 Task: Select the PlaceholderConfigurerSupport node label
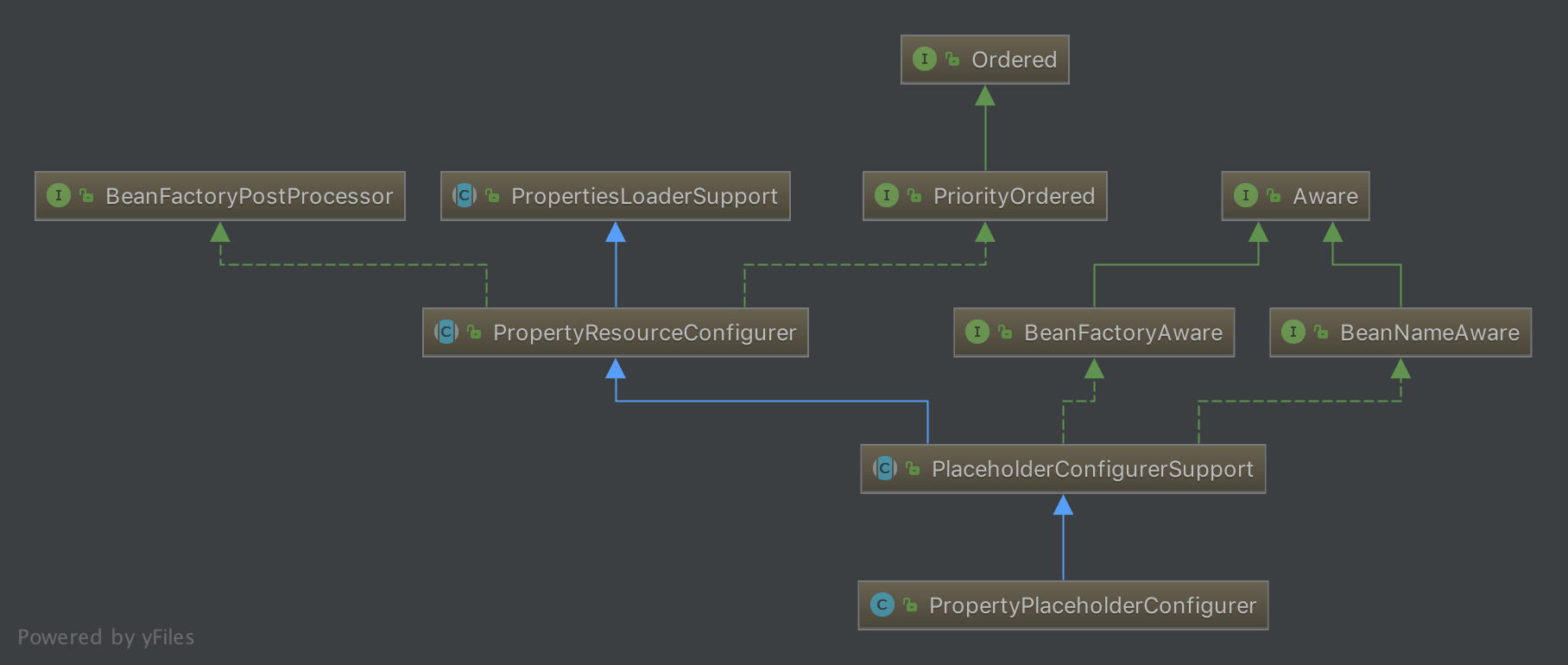coord(1092,469)
